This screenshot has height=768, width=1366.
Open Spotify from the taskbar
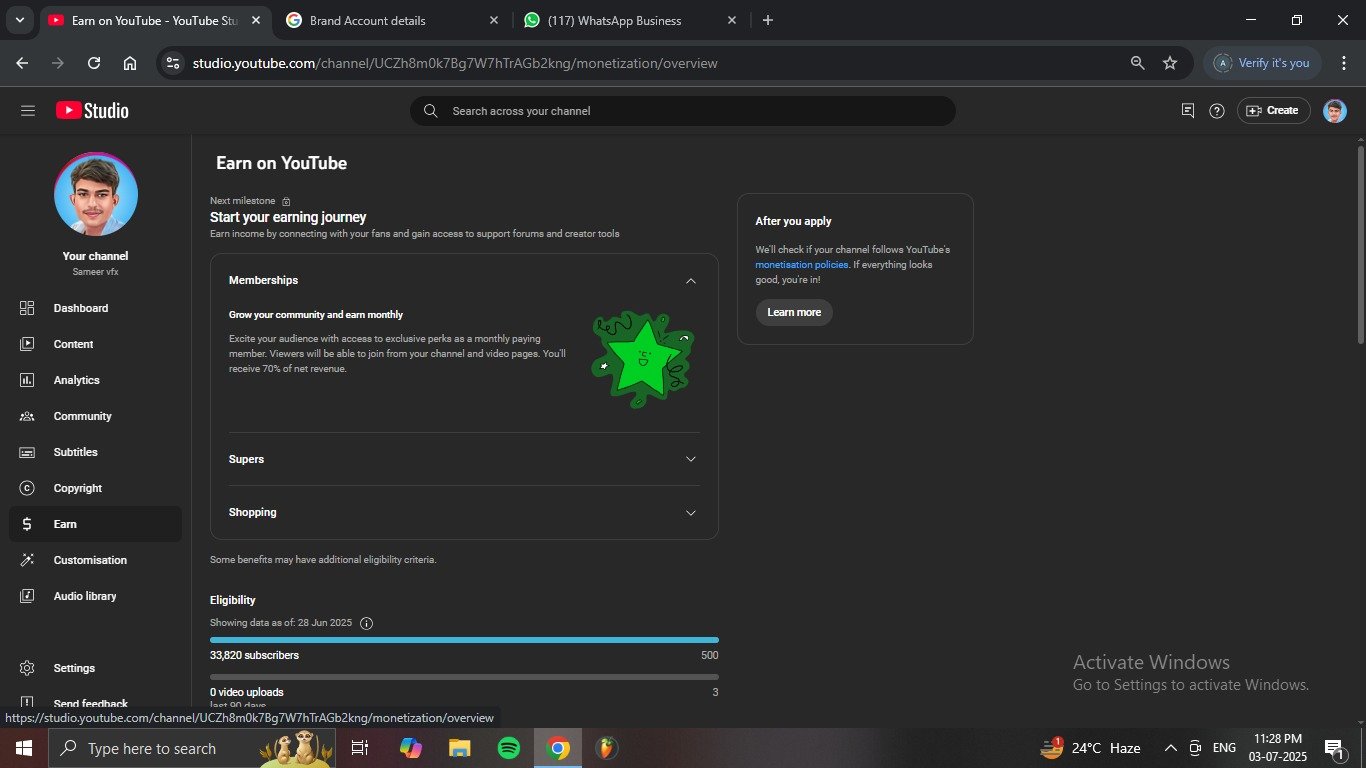pos(509,748)
